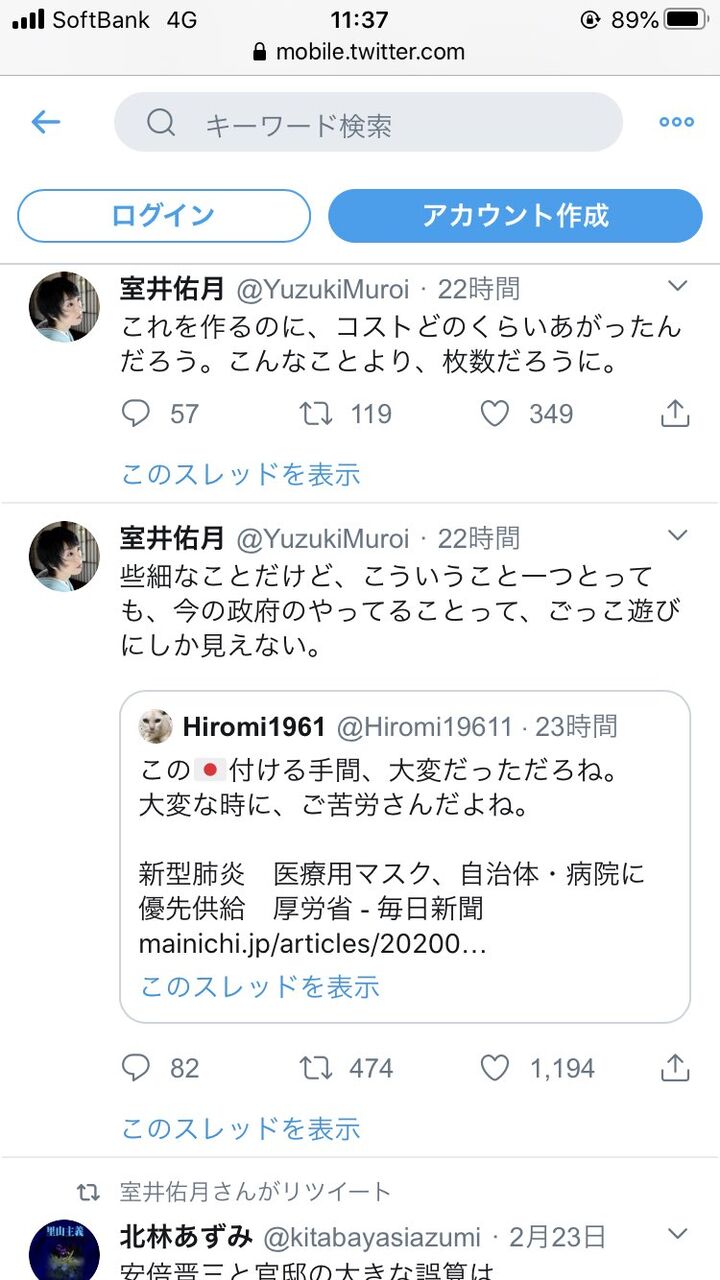Like the tweet with 349 likes

click(495, 414)
